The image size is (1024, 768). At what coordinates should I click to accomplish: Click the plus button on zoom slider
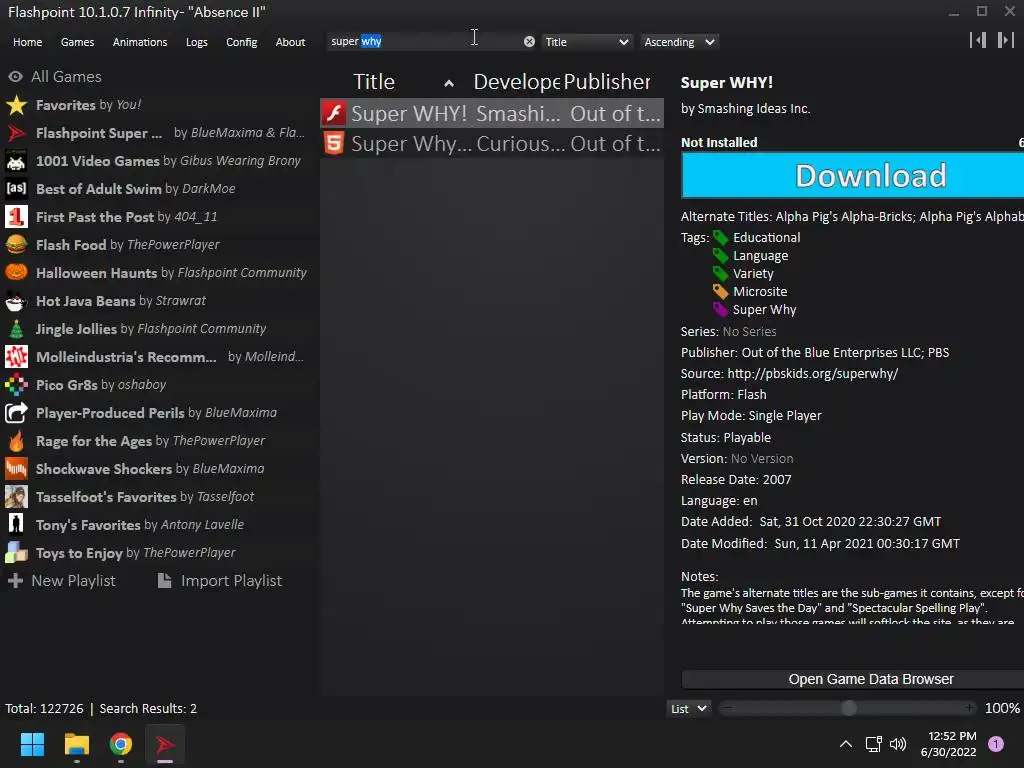[x=970, y=708]
